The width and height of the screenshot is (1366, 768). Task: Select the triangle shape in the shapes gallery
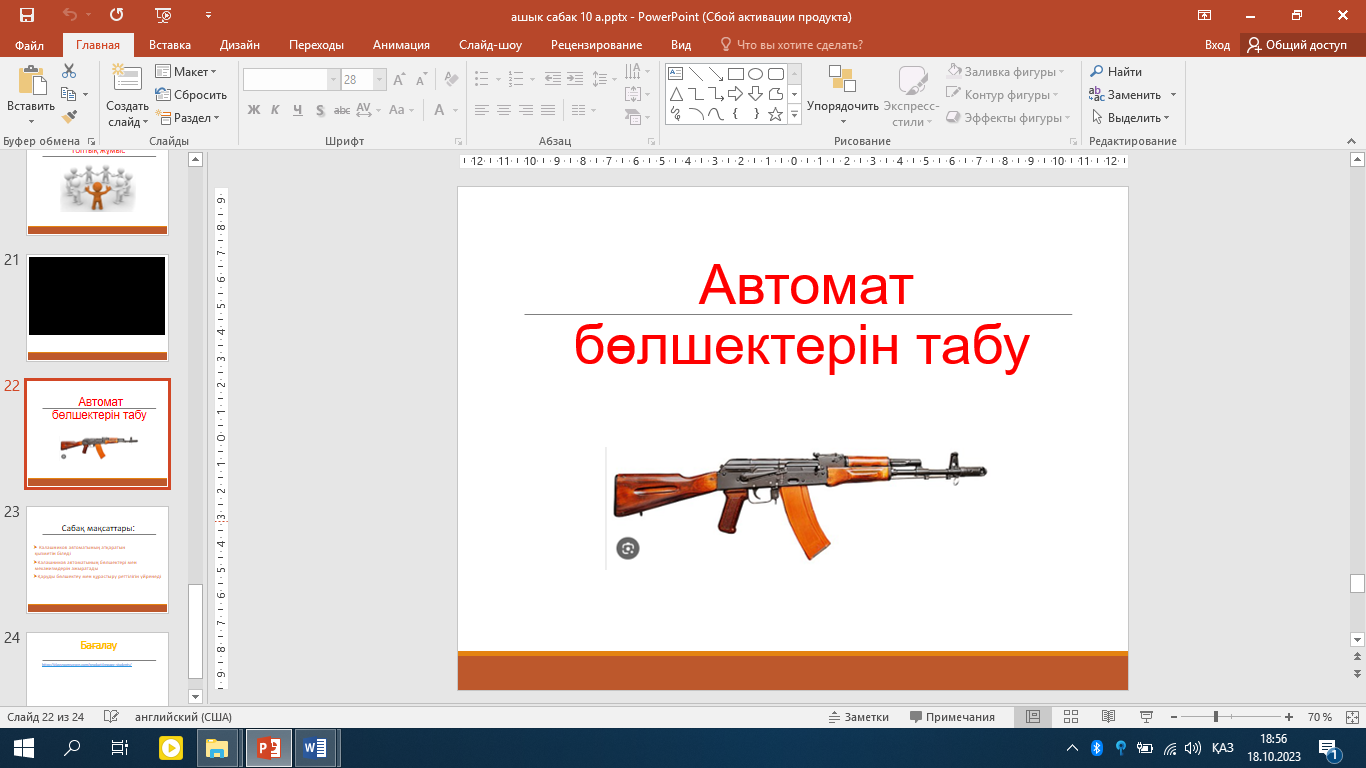675,94
